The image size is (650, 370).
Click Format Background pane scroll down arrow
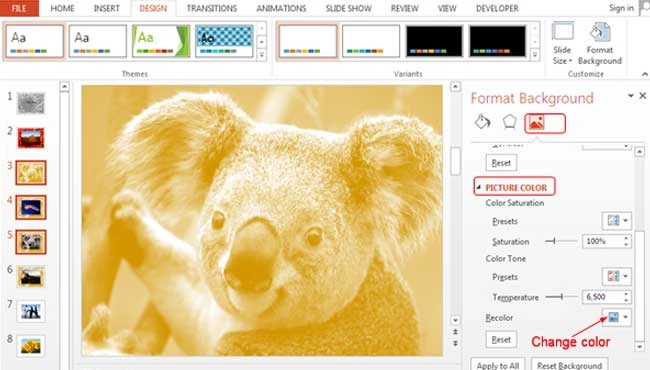tap(639, 346)
